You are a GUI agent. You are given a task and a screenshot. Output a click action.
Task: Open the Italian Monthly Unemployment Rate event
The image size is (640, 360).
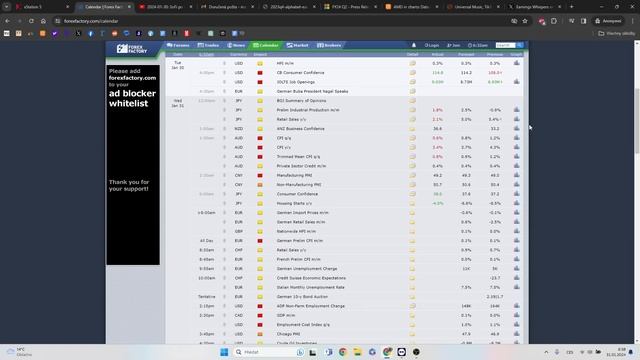(x=311, y=287)
